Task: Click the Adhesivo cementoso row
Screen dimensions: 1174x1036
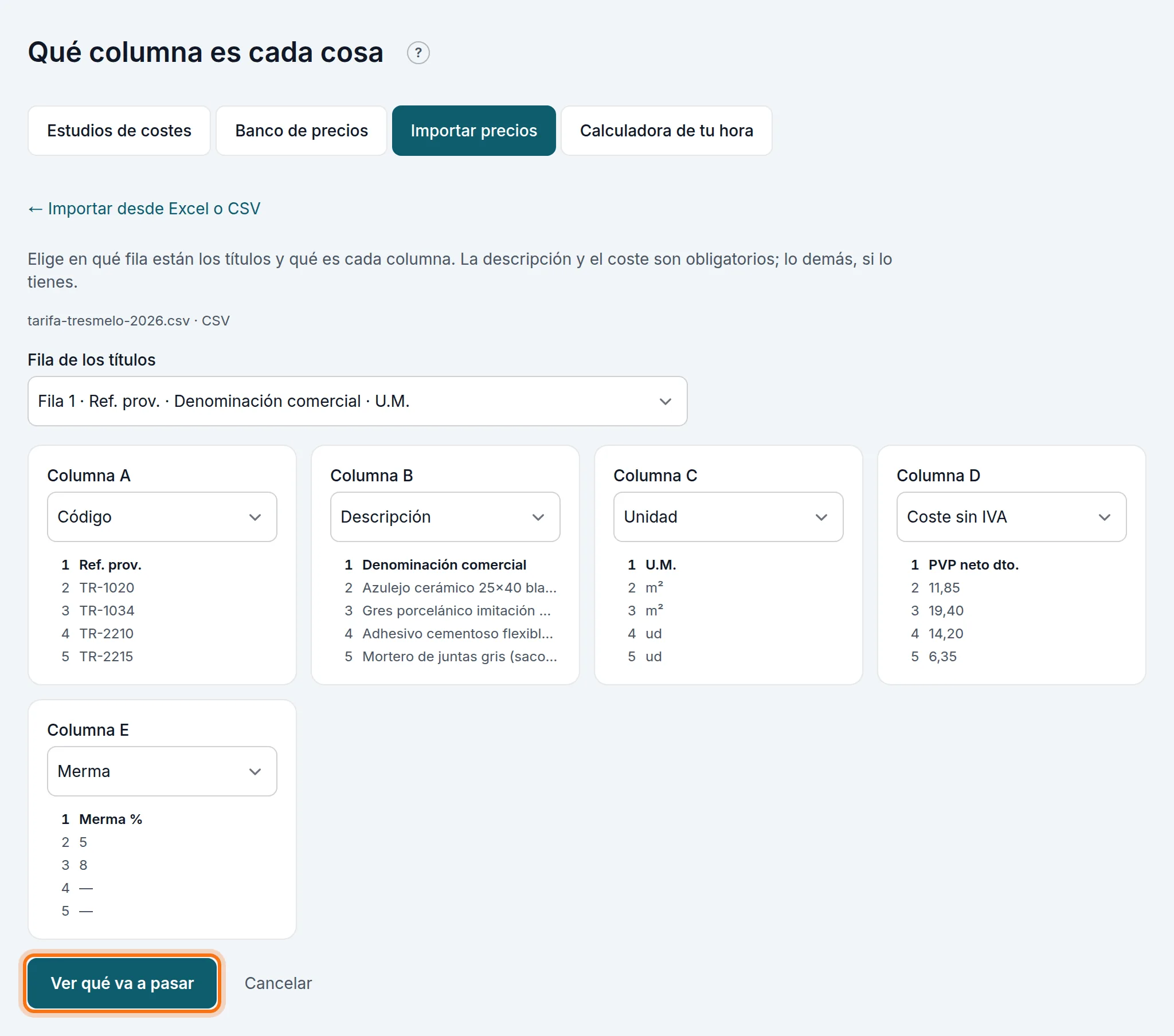Action: click(x=458, y=633)
